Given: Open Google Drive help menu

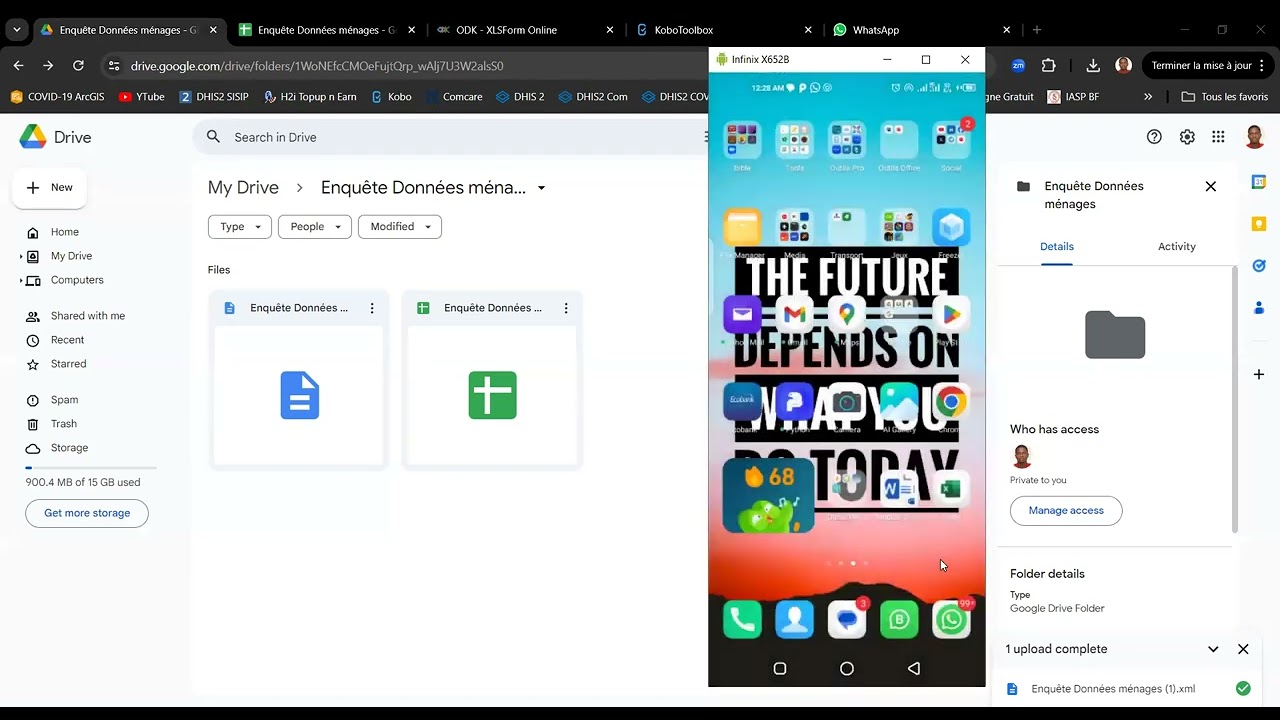Looking at the screenshot, I should [x=1154, y=137].
